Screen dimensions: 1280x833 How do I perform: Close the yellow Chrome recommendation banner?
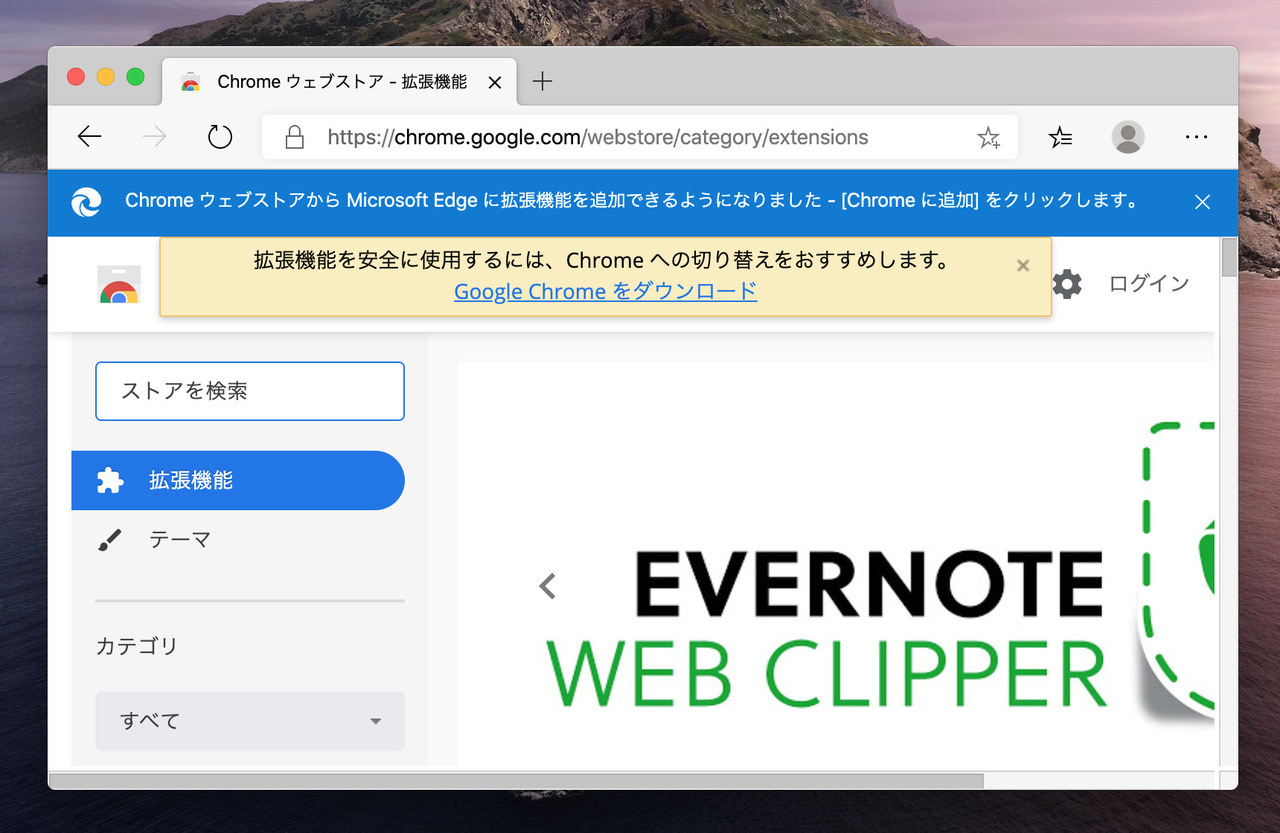pyautogui.click(x=1023, y=265)
